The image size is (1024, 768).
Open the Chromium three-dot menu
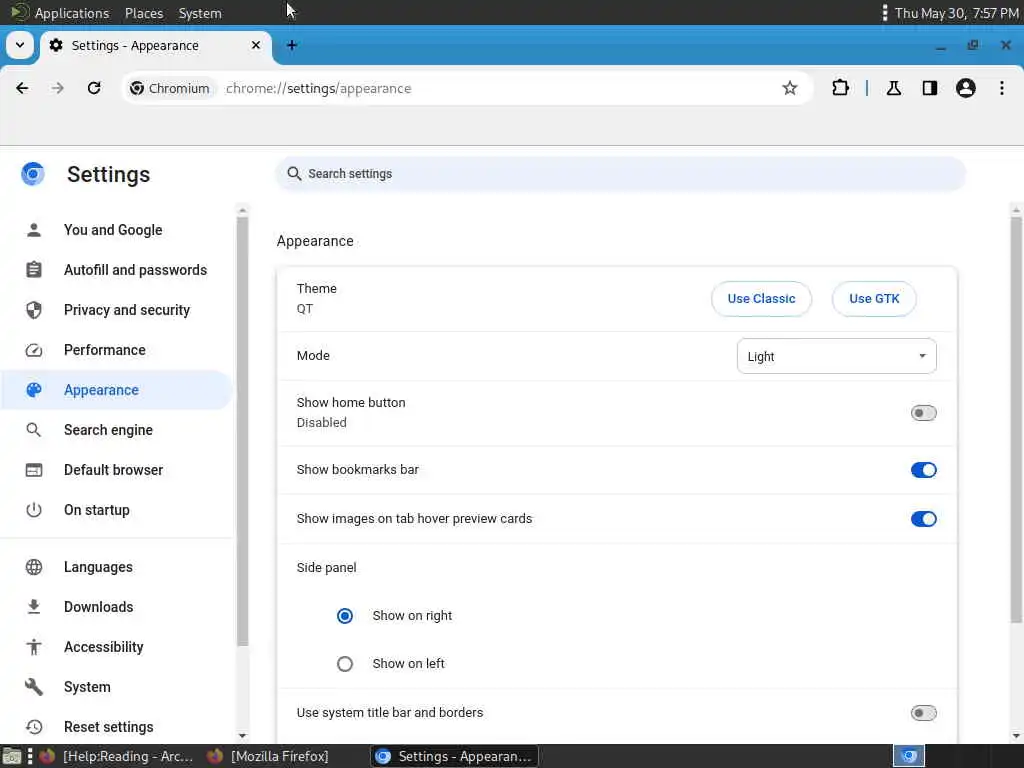pyautogui.click(x=1002, y=88)
